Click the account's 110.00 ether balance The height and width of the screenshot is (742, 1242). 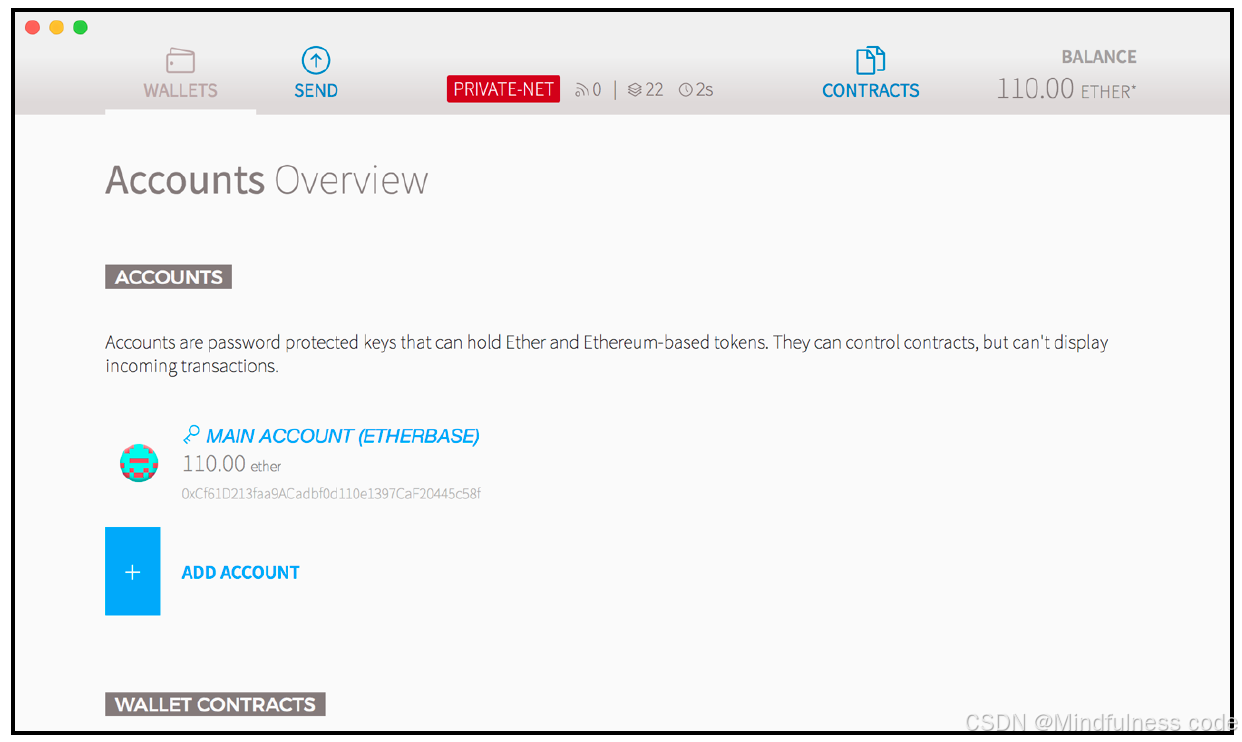pyautogui.click(x=232, y=464)
